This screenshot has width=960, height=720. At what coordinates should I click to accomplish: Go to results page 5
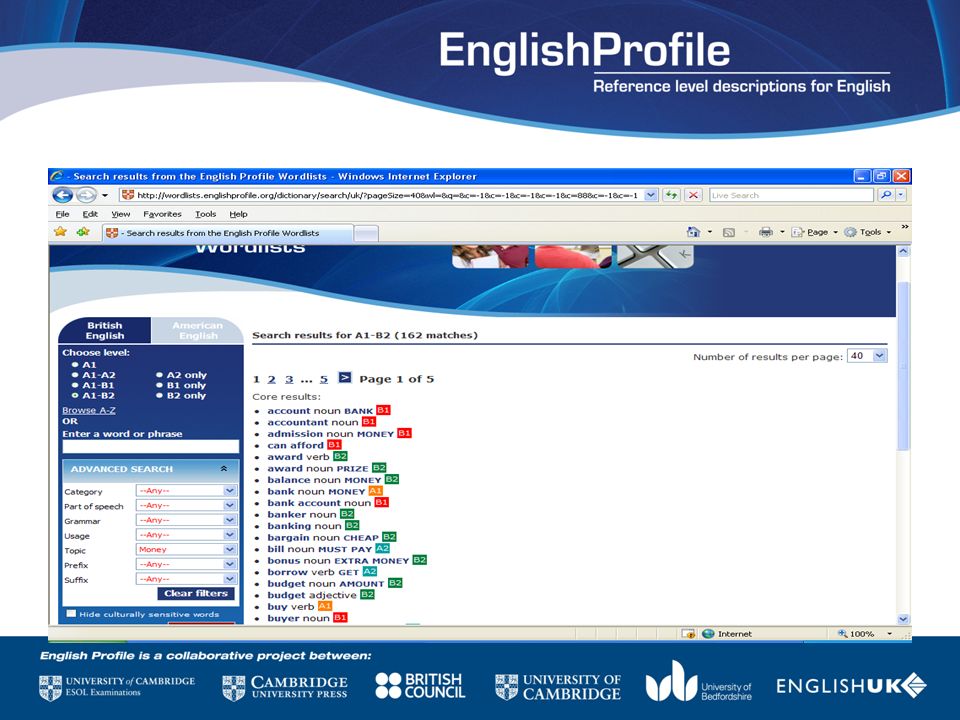324,379
